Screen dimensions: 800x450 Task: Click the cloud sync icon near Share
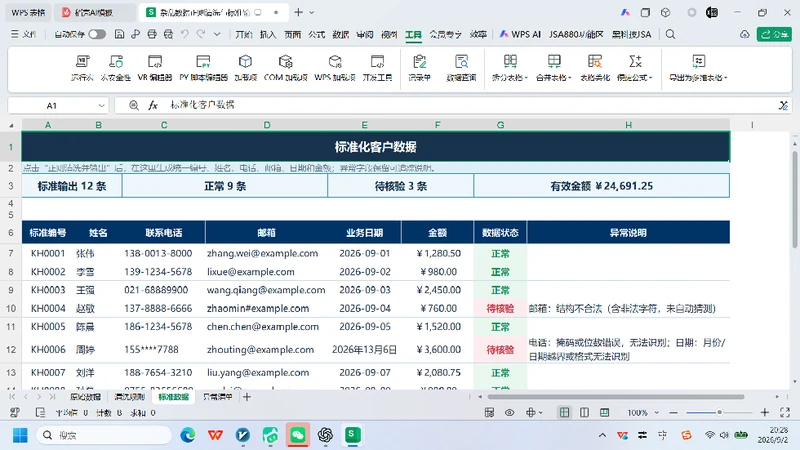click(745, 34)
